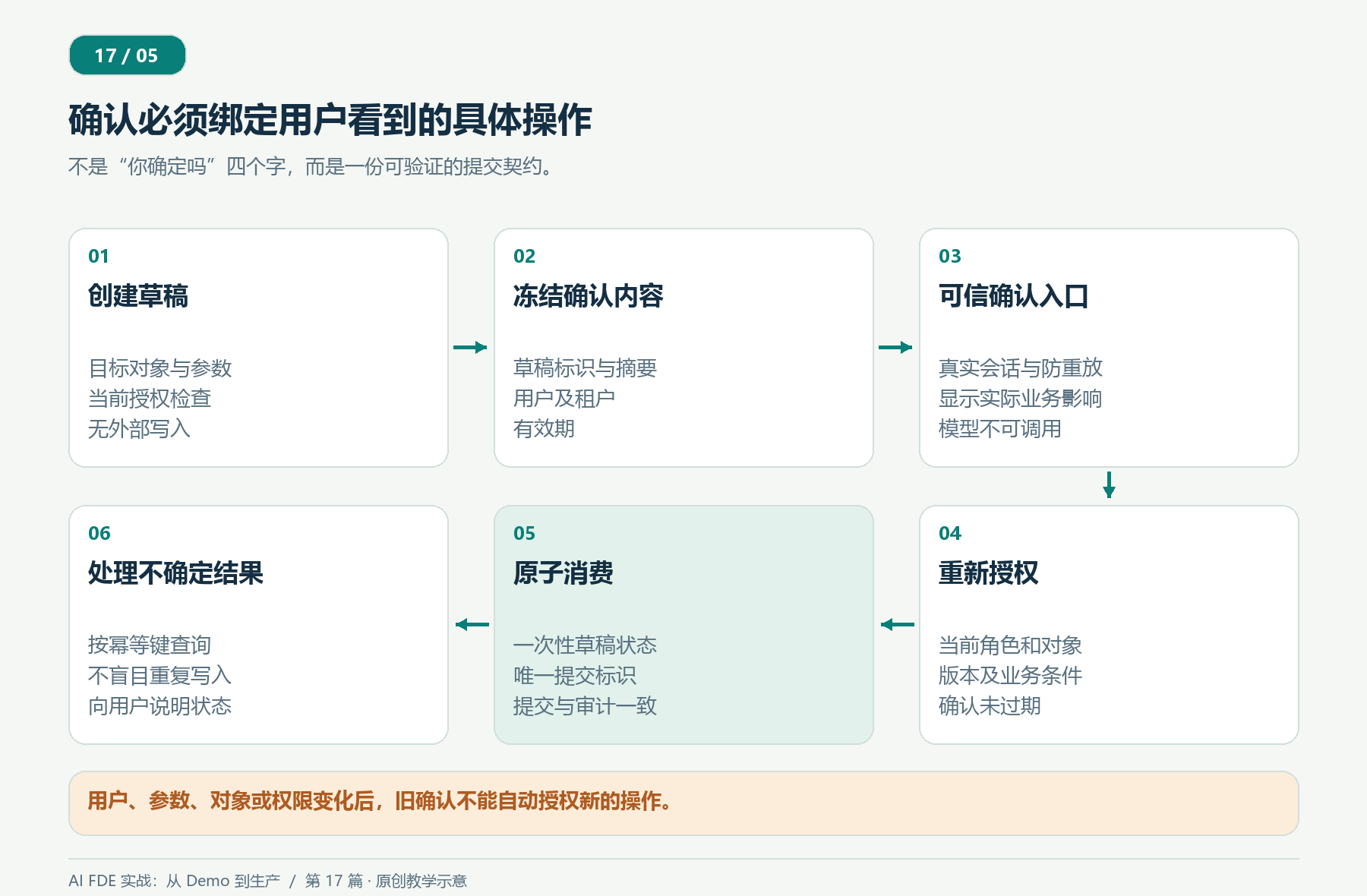
Task: Click the line 有效期
Action: click(544, 429)
